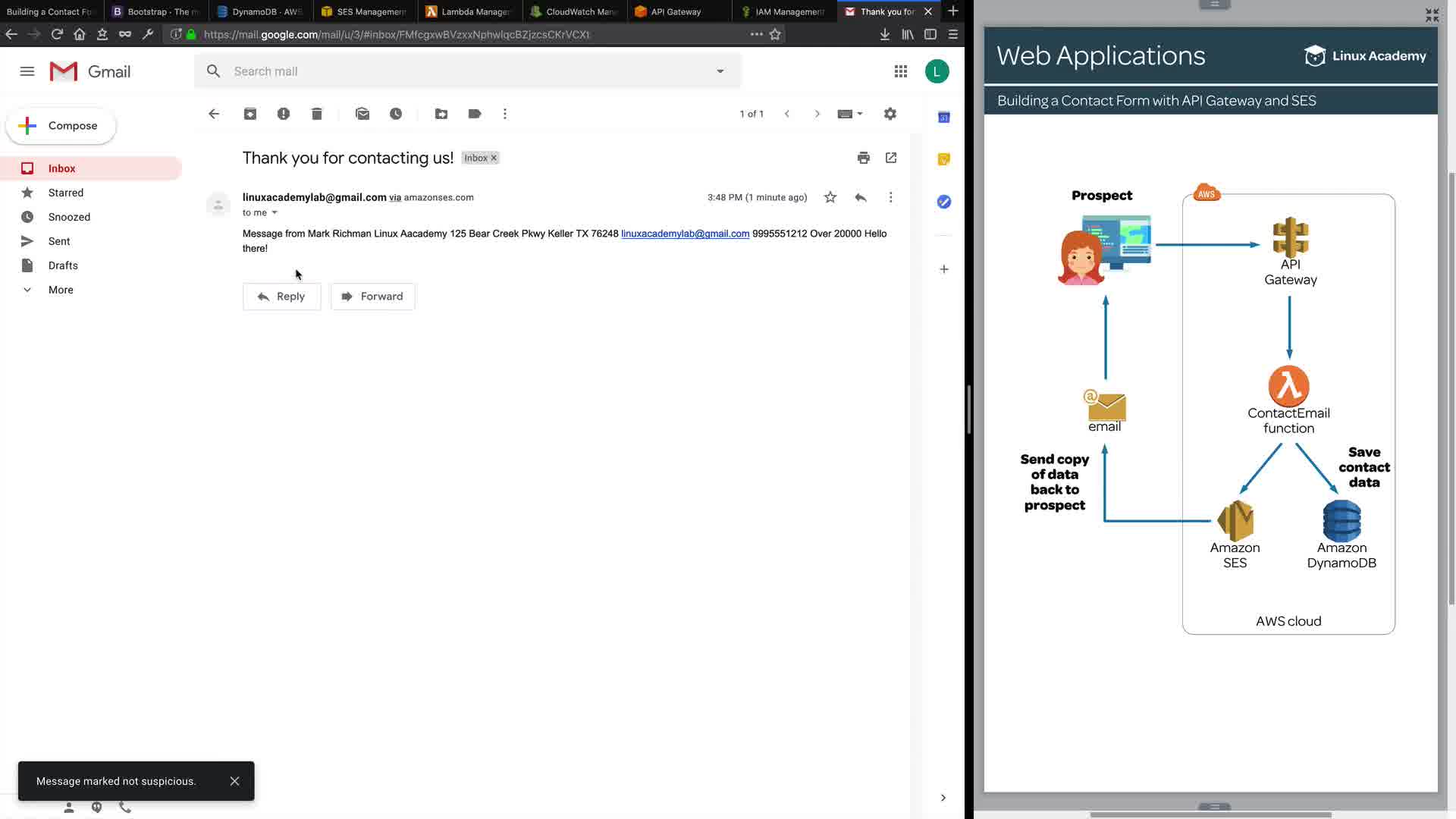1456x819 pixels.
Task: Apply a label with labels icon
Action: pyautogui.click(x=475, y=114)
